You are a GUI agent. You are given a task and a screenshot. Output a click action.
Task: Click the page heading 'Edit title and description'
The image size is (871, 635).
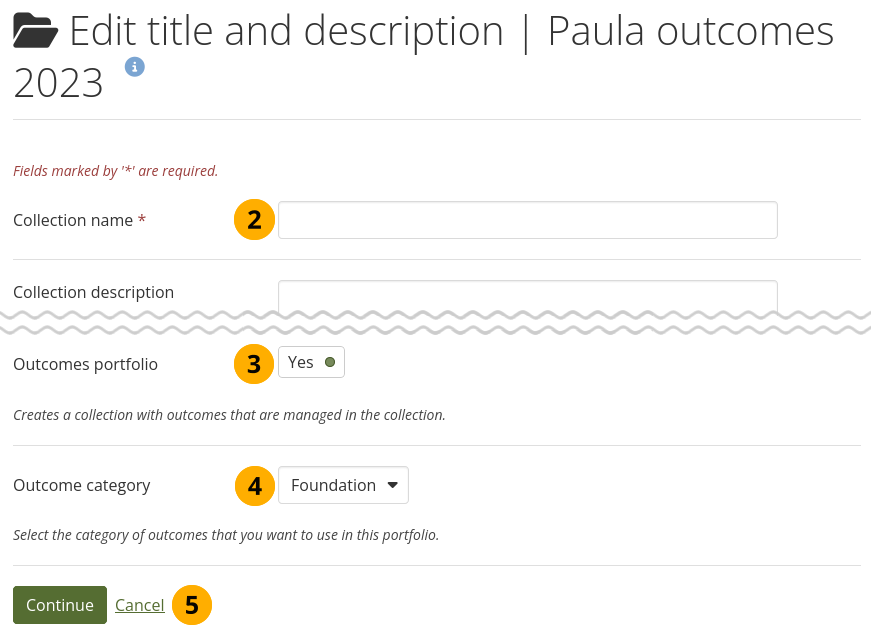point(286,33)
